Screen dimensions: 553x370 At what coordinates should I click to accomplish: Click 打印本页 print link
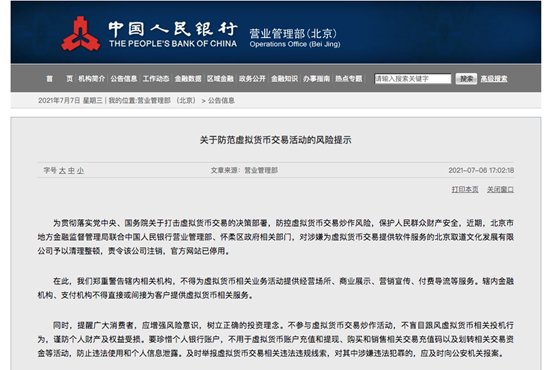point(465,189)
